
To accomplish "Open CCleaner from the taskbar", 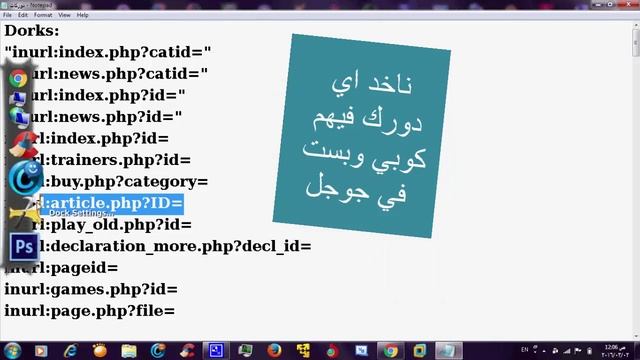I will 187,351.
